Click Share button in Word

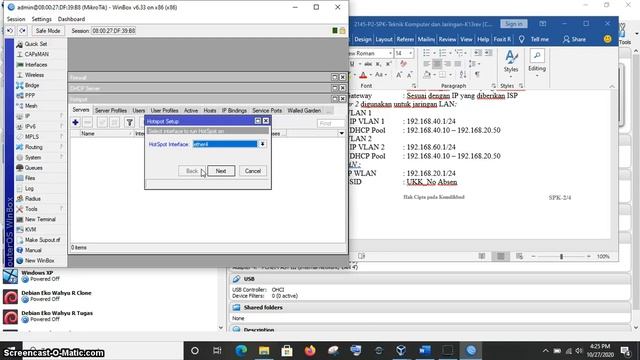[x=574, y=39]
